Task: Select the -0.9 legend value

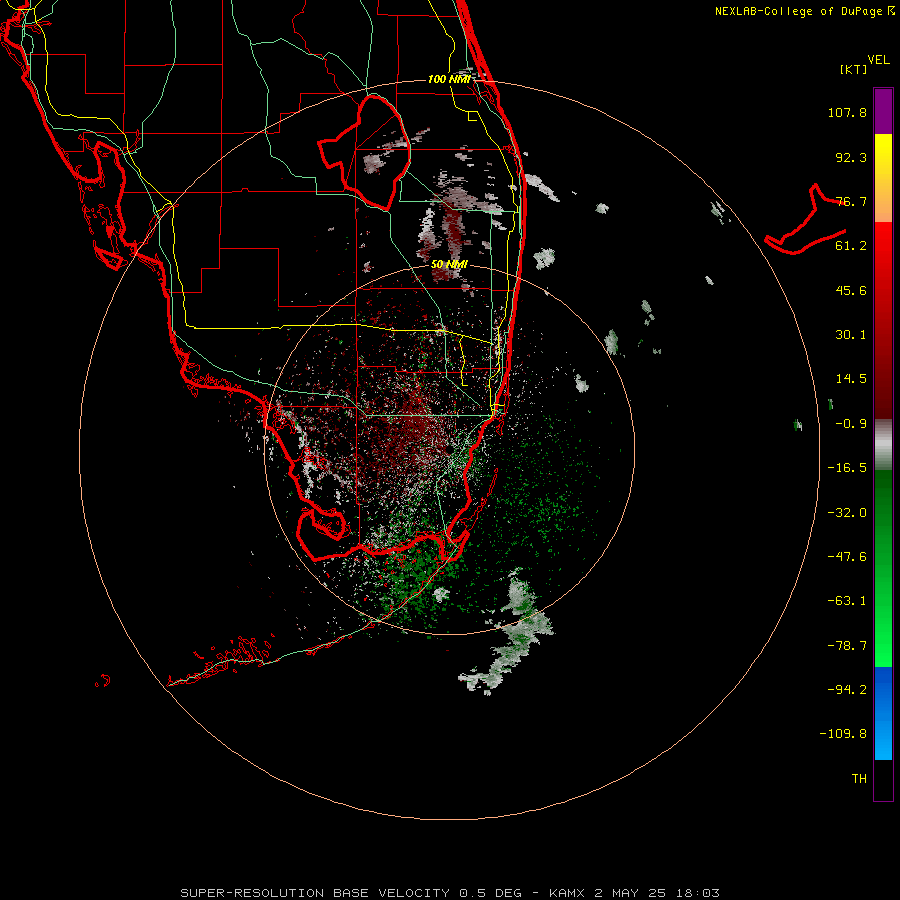Action: tap(851, 424)
